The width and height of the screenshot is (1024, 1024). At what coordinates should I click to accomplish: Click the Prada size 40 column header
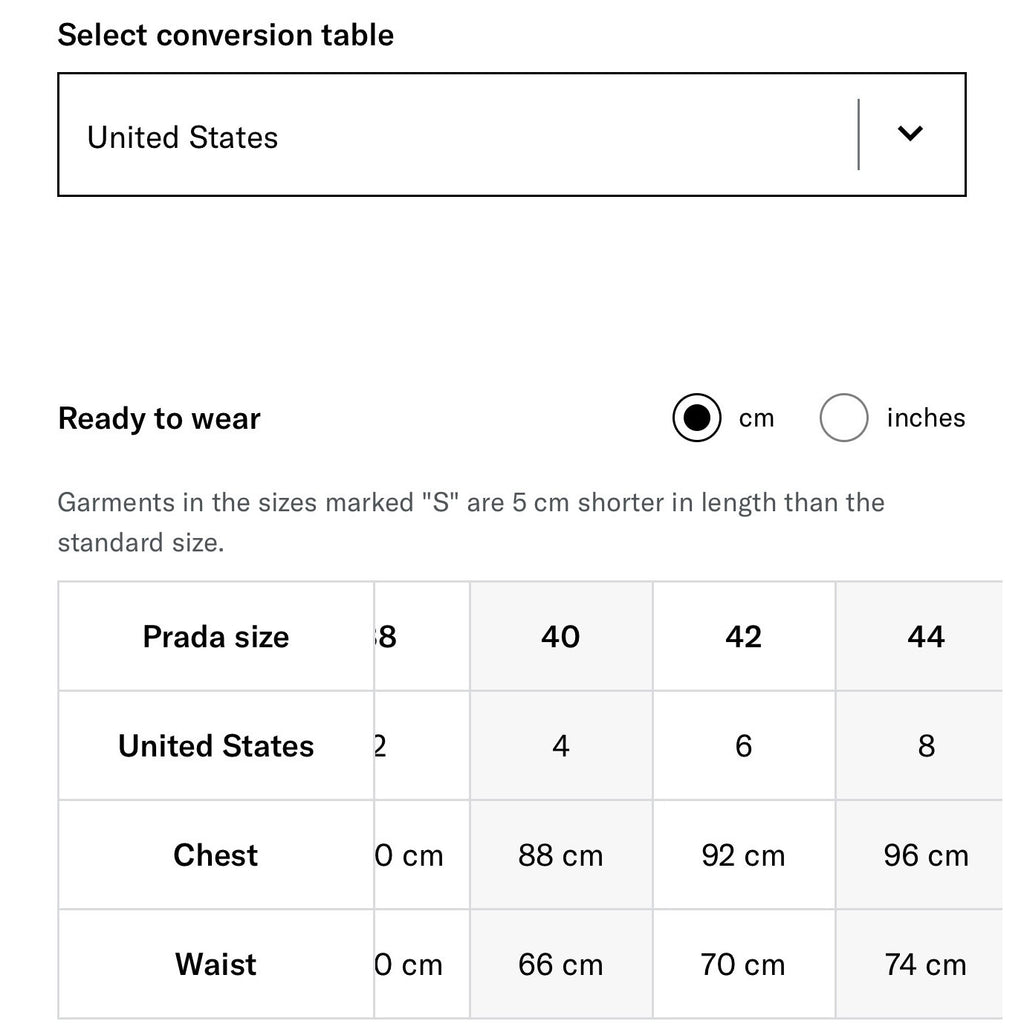(x=561, y=636)
